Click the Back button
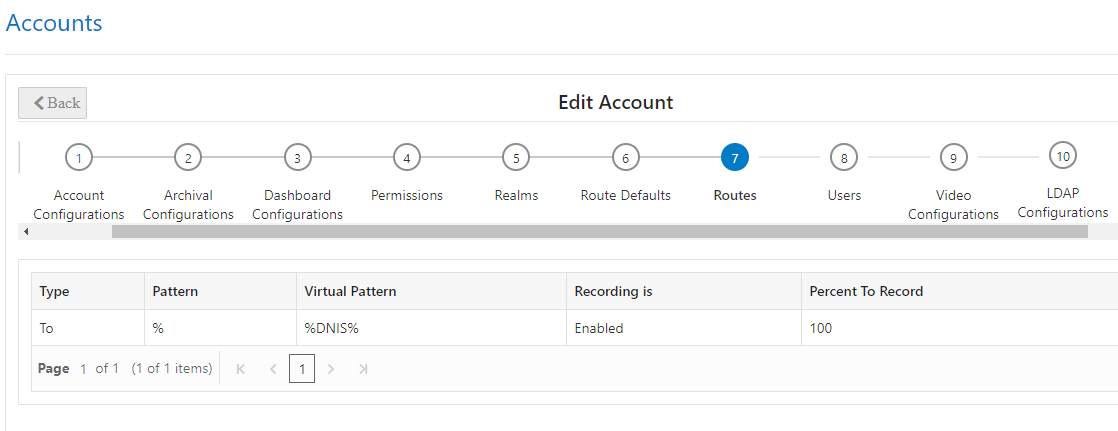Viewport: 1118px width, 431px height. pos(53,103)
